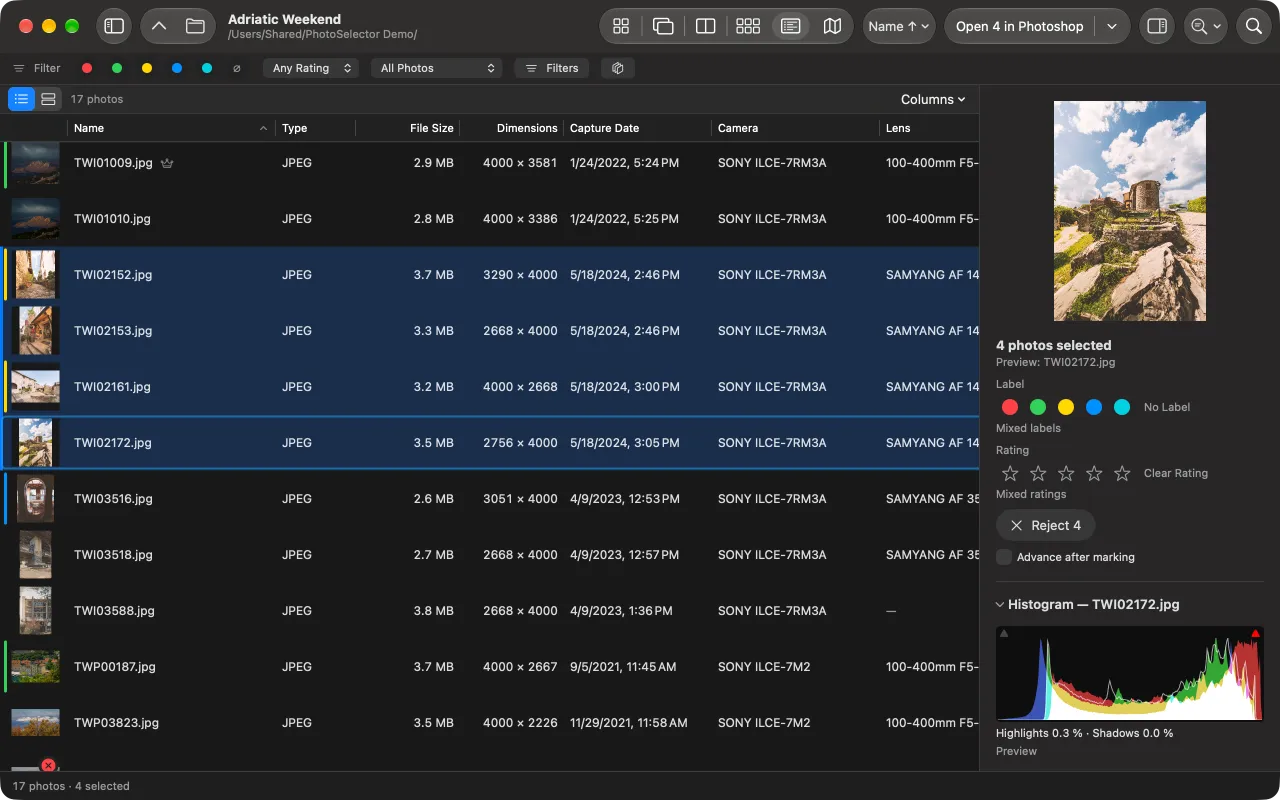
Task: Set rating to three stars
Action: [x=1066, y=473]
